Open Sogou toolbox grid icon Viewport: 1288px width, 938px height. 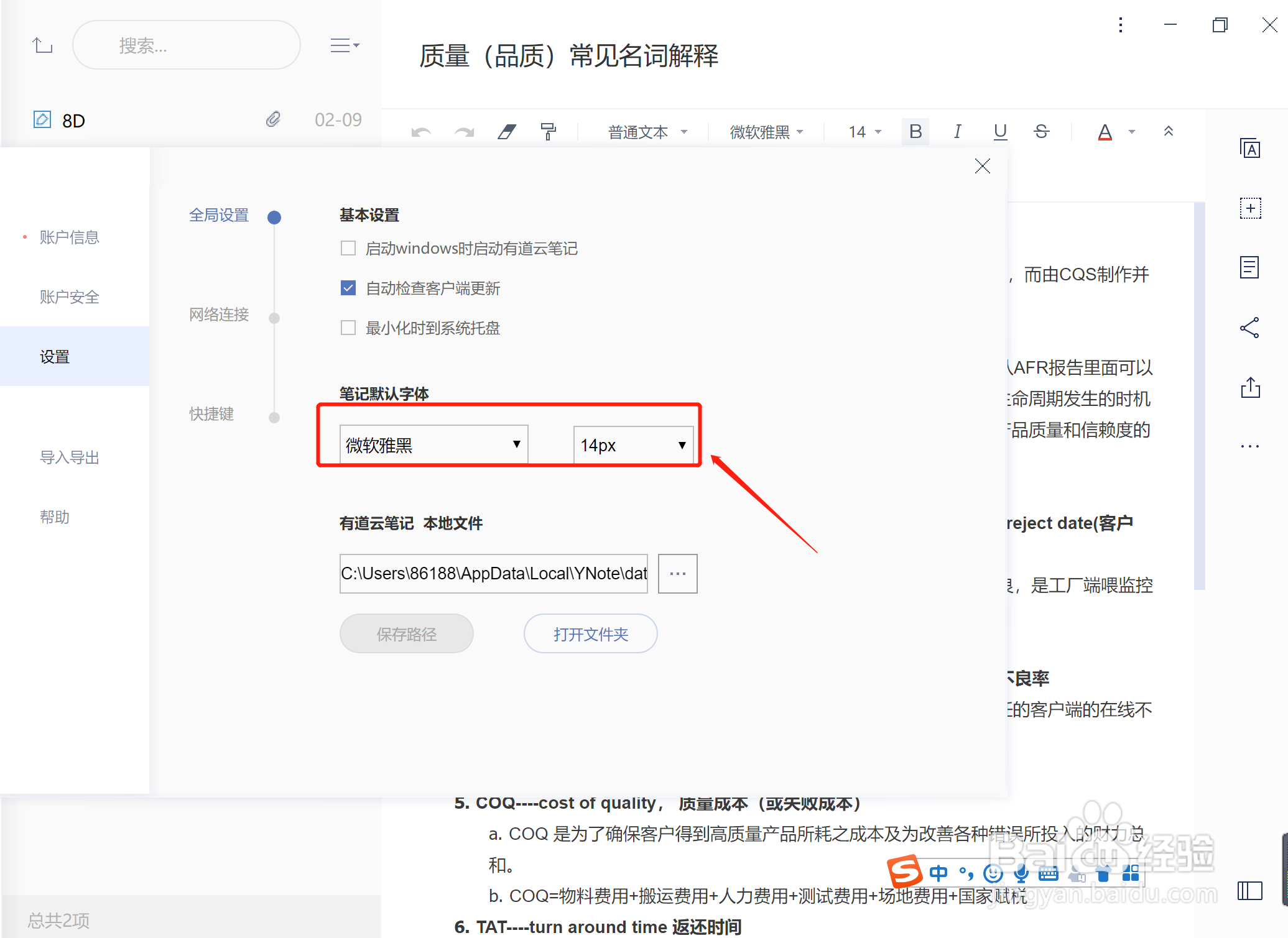[x=1131, y=873]
